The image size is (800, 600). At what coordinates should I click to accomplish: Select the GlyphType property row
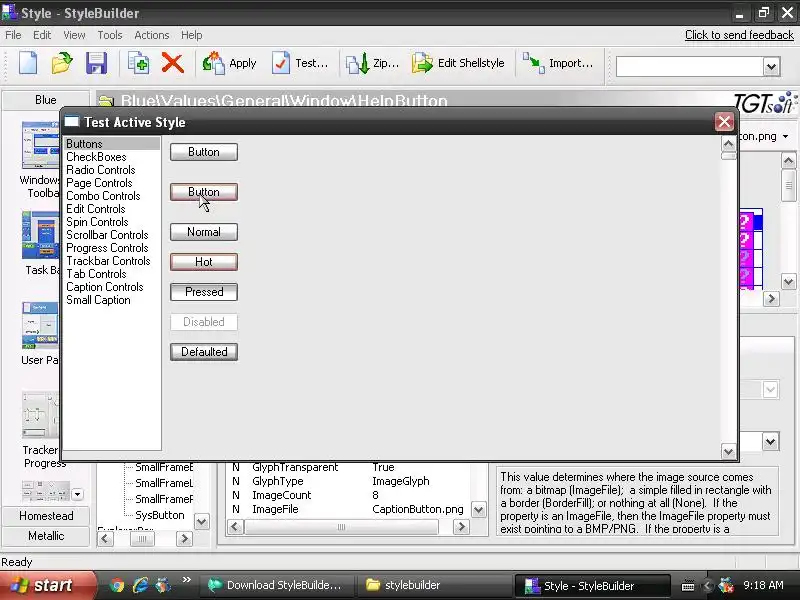[349, 481]
